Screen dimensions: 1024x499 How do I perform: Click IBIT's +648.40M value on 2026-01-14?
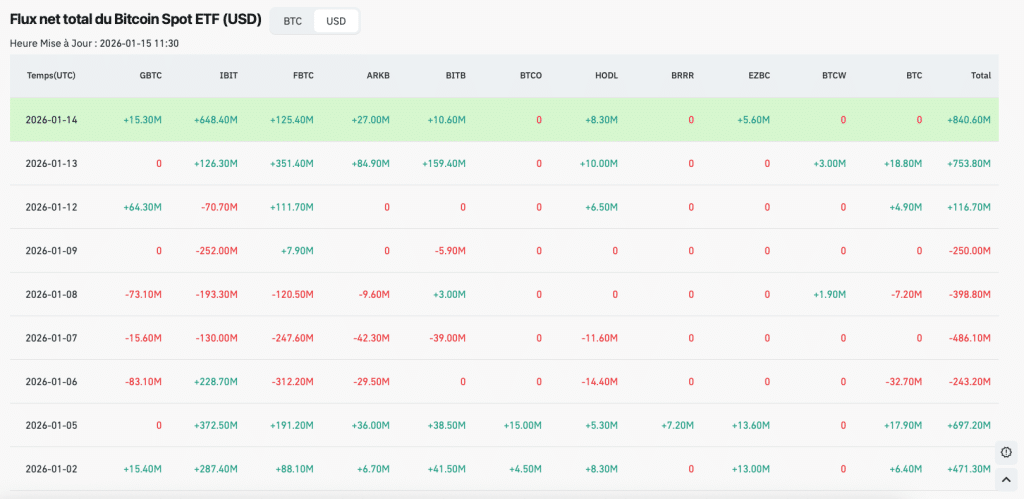(x=216, y=120)
